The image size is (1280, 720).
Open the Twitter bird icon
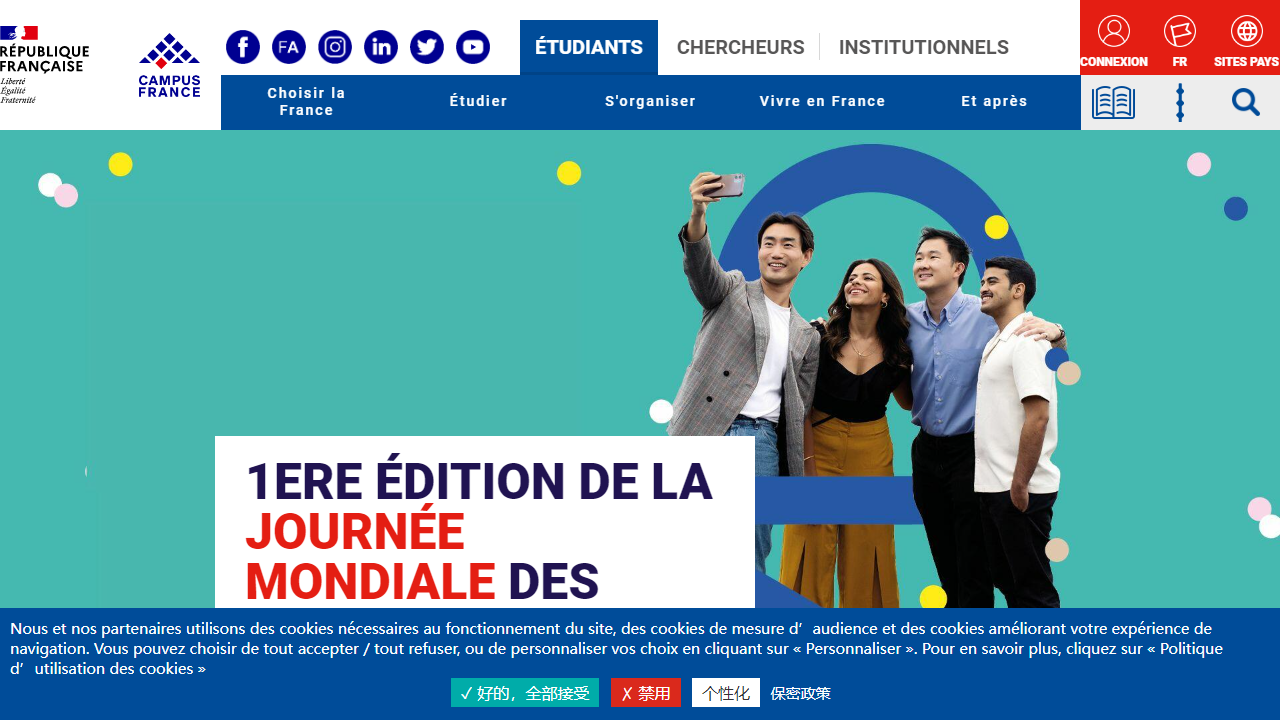[427, 47]
